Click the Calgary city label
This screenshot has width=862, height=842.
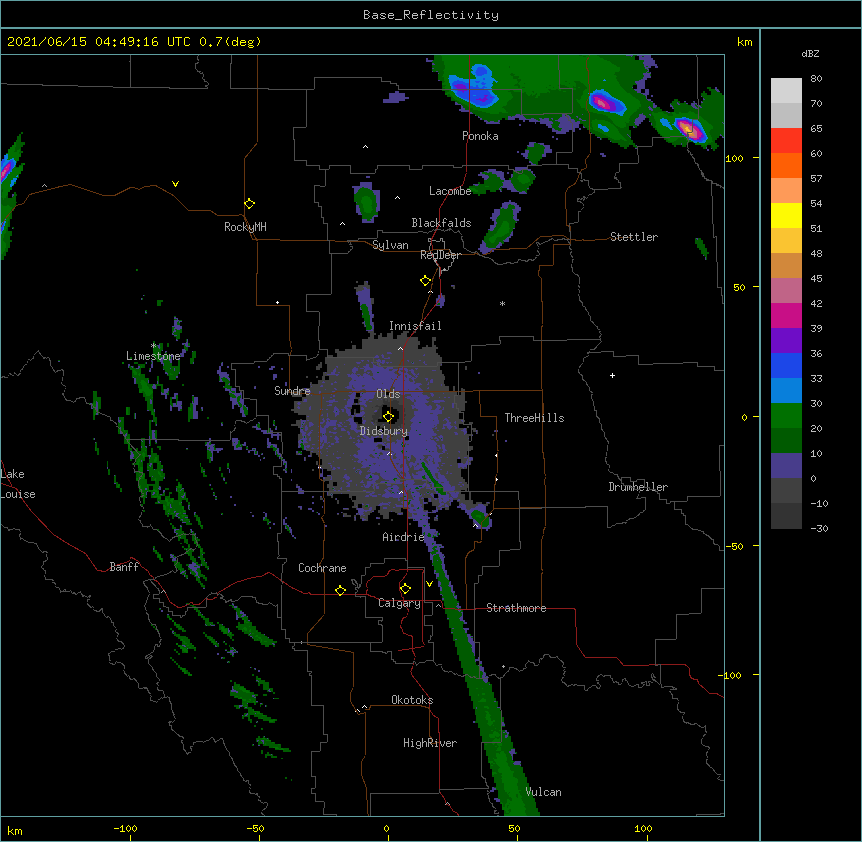coord(399,603)
